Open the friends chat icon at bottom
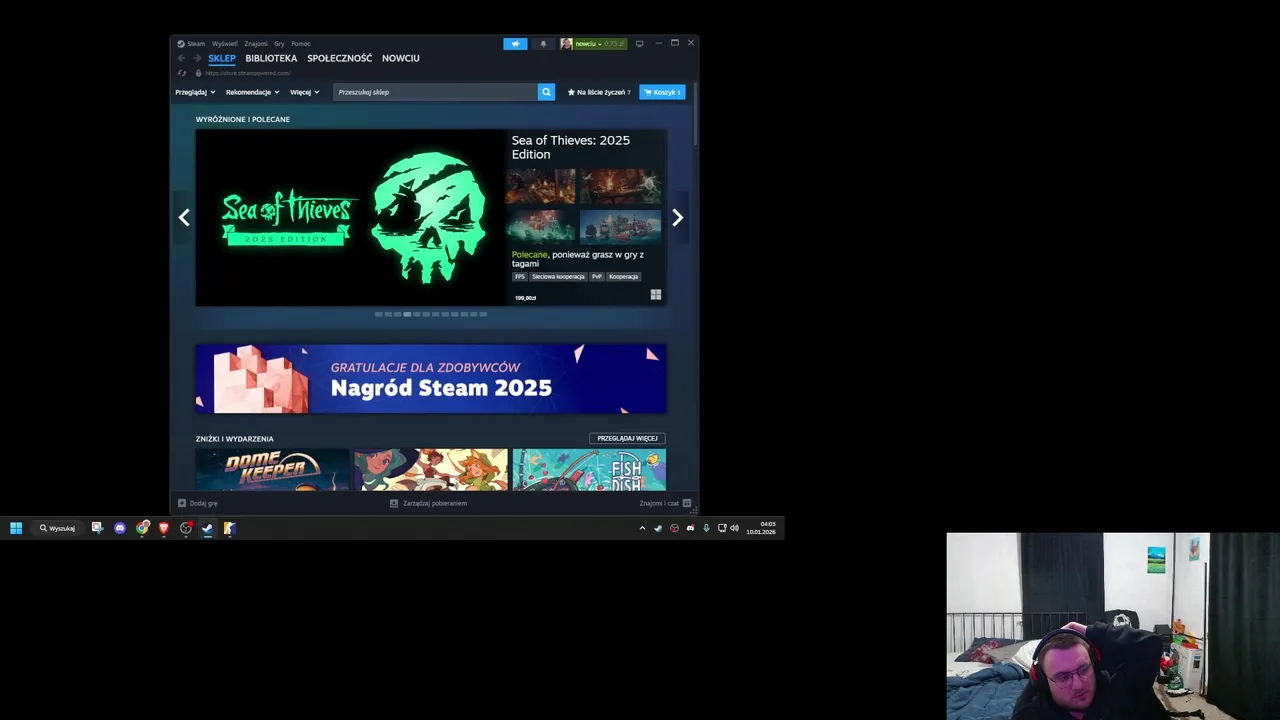1280x720 pixels. pyautogui.click(x=687, y=503)
